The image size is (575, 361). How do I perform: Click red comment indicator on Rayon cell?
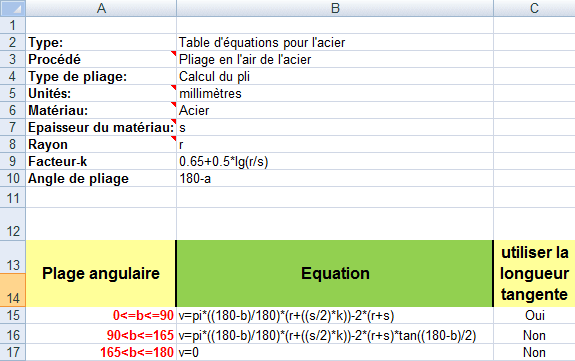click(173, 139)
